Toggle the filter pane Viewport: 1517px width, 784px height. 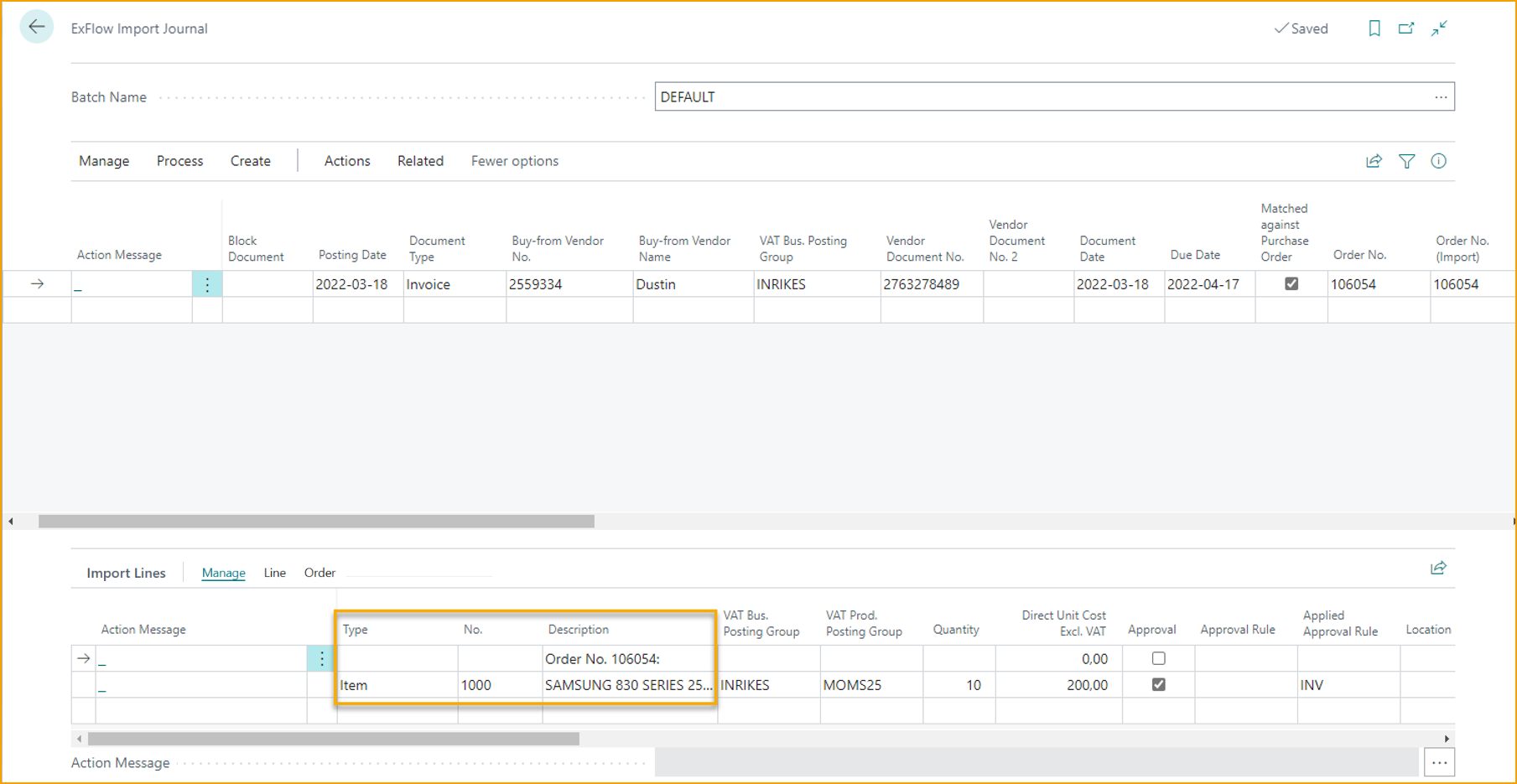click(x=1406, y=161)
